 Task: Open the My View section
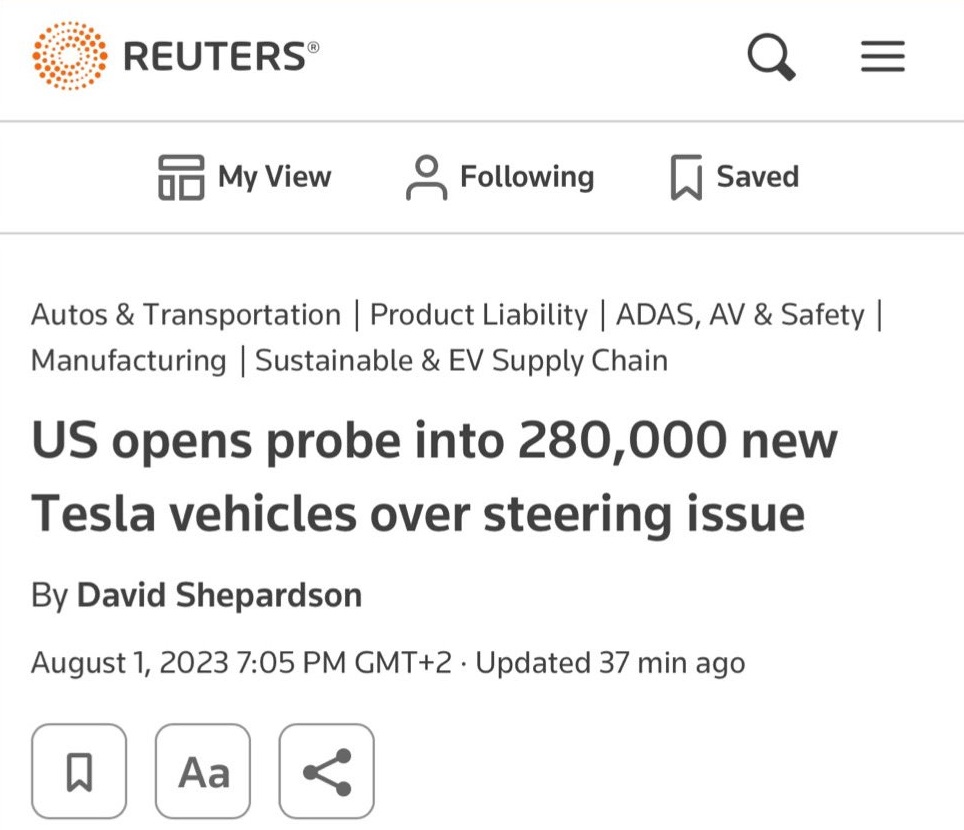click(x=274, y=177)
